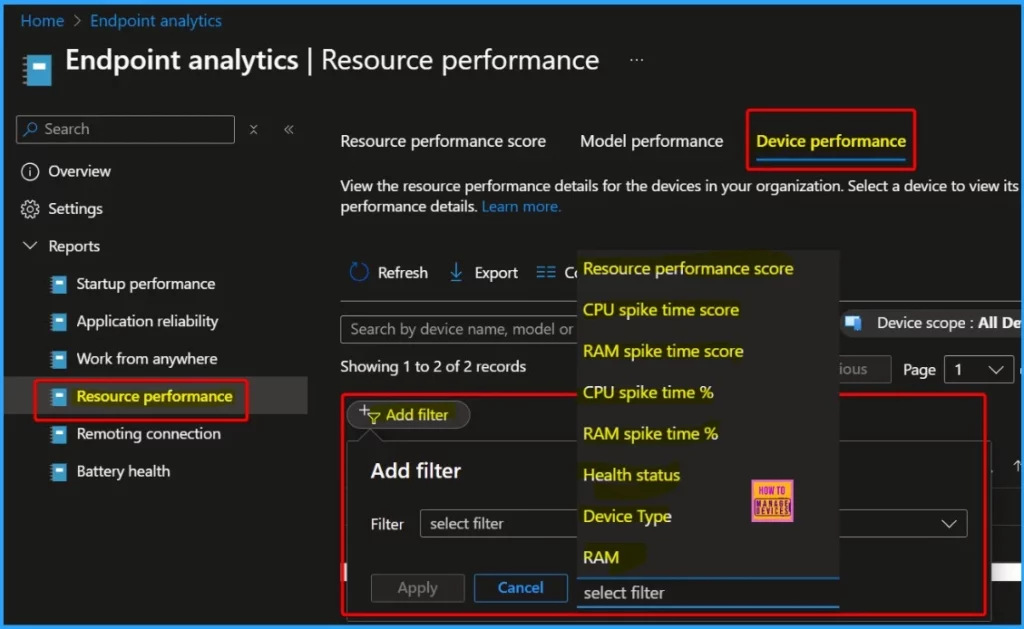
Task: Select Resource performance in sidebar
Action: coord(154,396)
